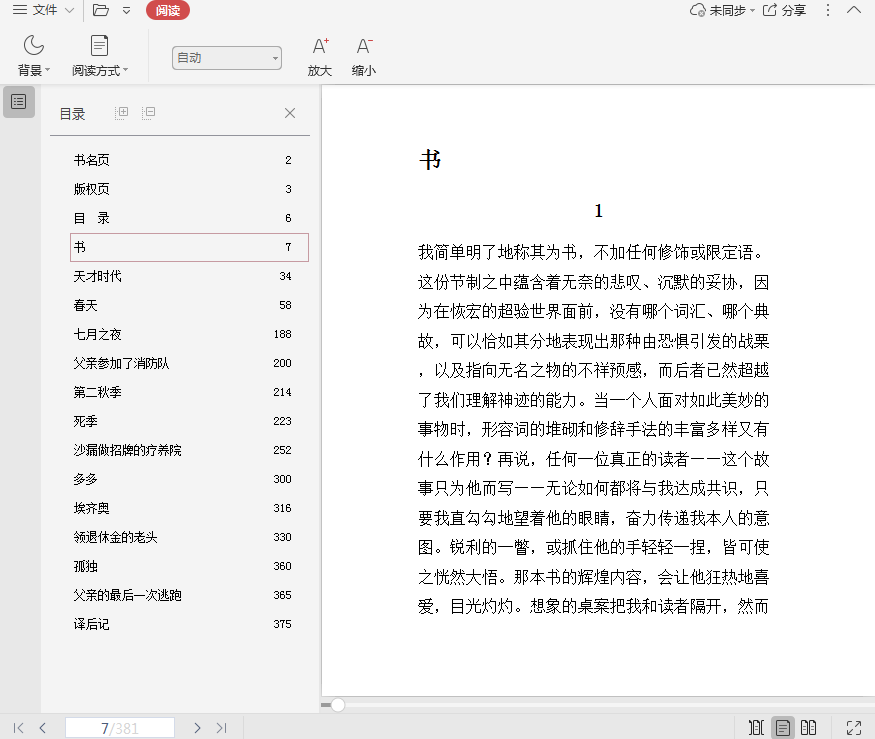
Task: Open the 文件 menu
Action: (x=42, y=10)
